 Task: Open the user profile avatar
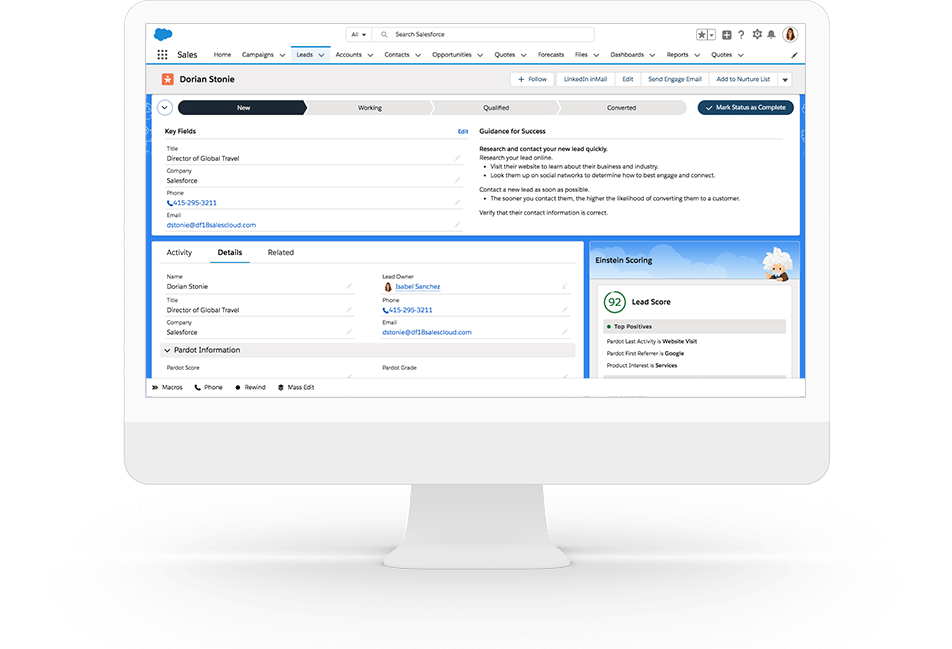[x=790, y=34]
